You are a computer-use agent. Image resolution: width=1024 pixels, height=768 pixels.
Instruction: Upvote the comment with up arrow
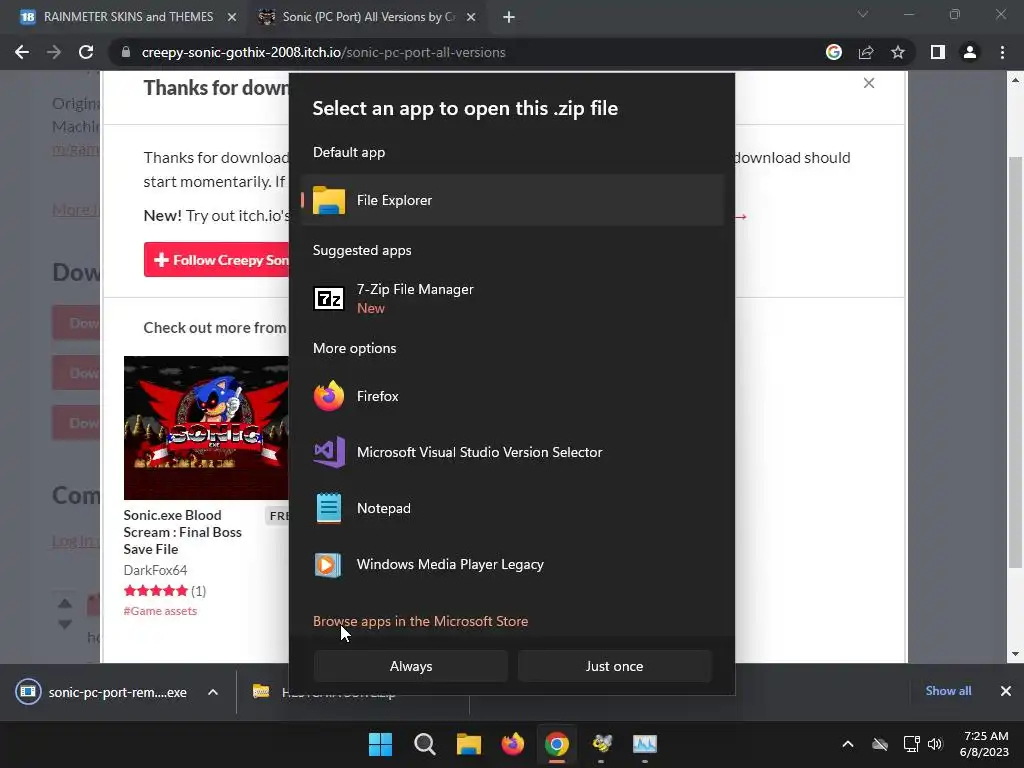tap(65, 603)
